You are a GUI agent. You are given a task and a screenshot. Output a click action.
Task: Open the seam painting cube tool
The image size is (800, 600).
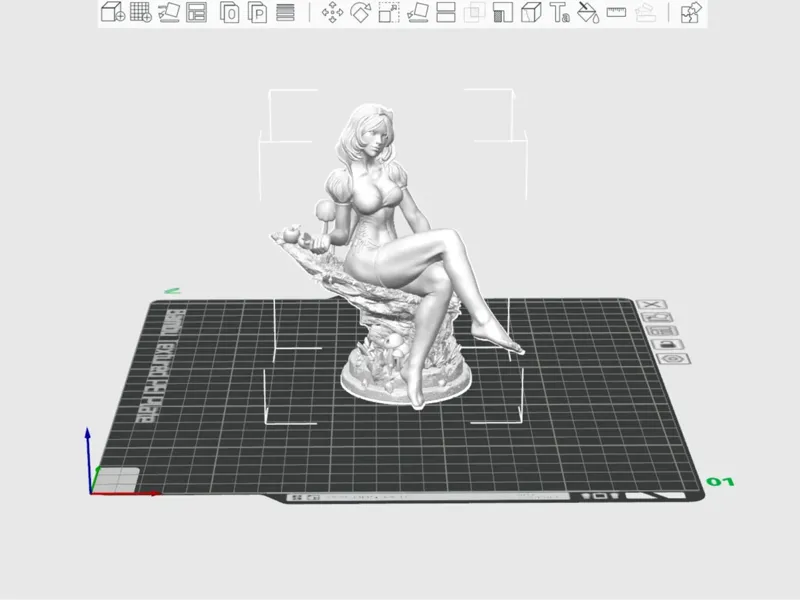point(531,12)
